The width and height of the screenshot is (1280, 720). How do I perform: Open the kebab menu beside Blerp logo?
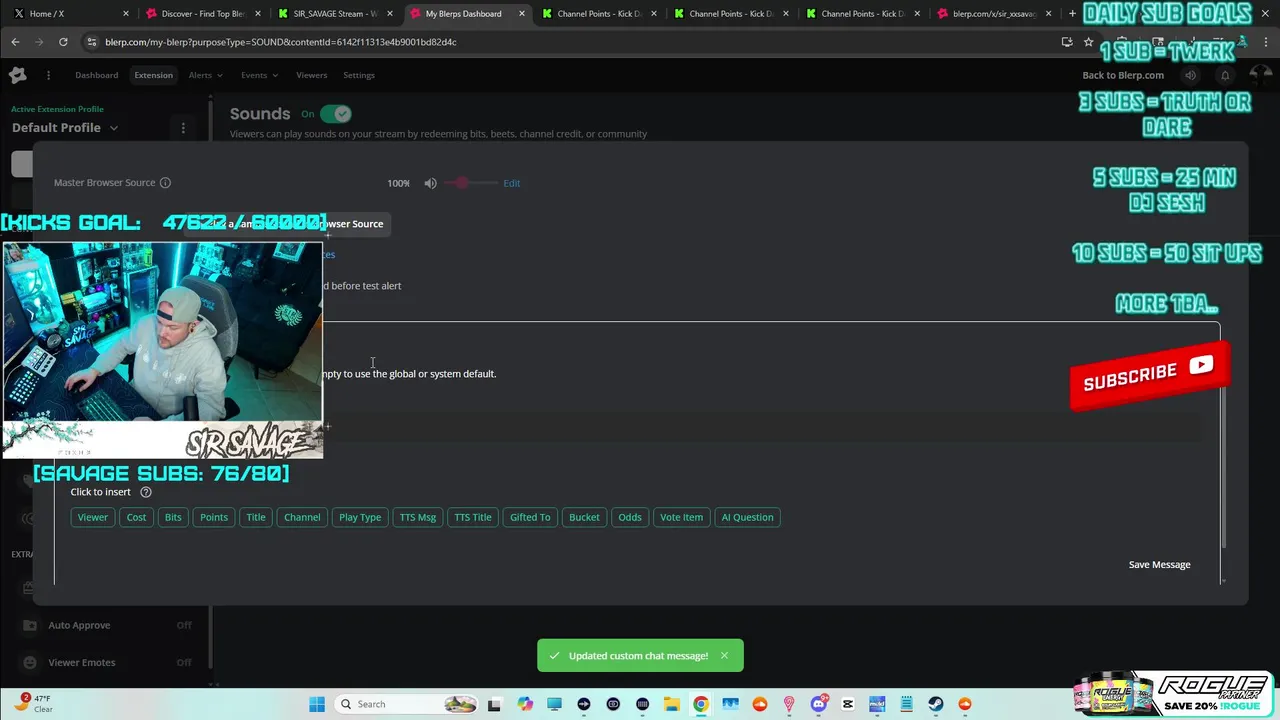(x=48, y=75)
